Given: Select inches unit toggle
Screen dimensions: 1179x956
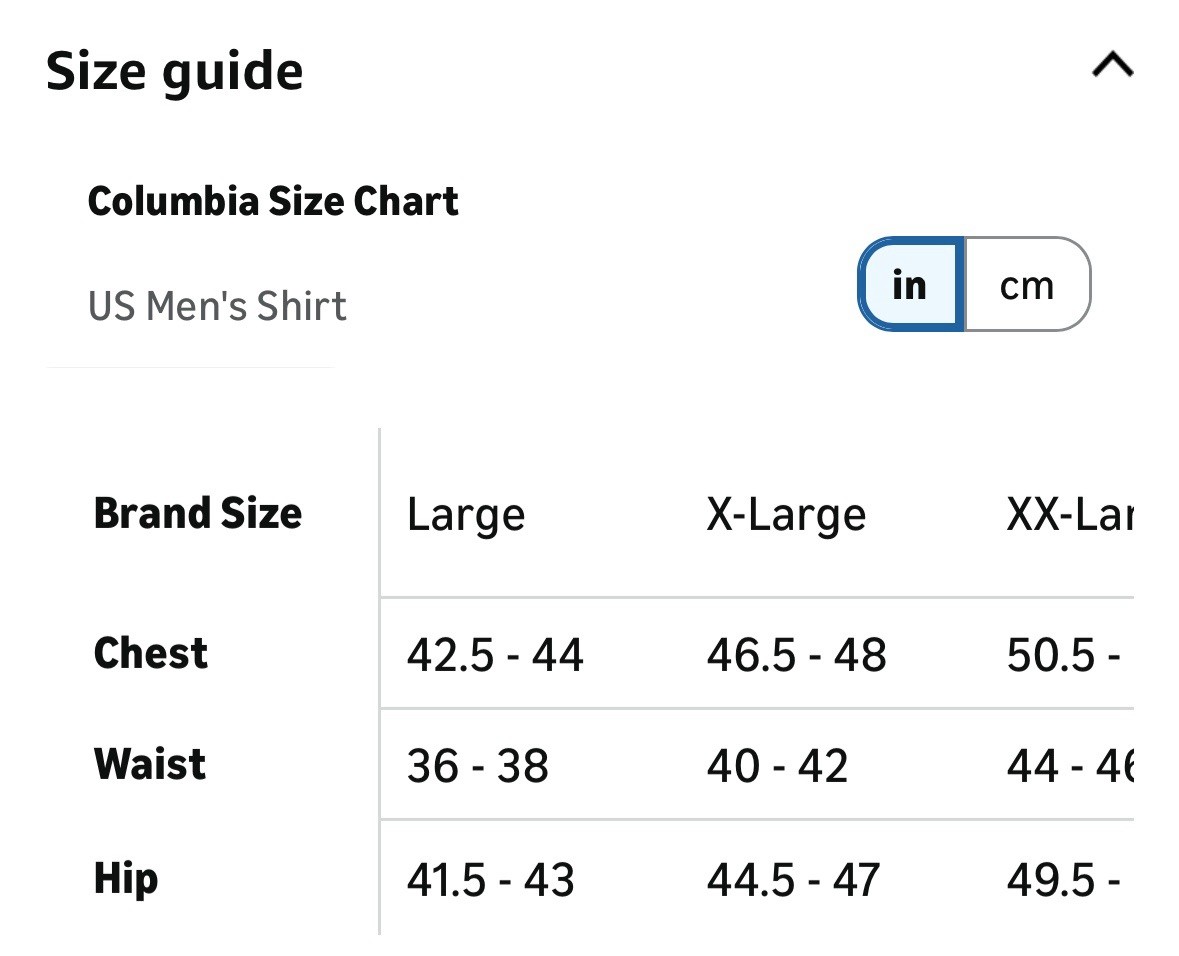Looking at the screenshot, I should pos(910,285).
